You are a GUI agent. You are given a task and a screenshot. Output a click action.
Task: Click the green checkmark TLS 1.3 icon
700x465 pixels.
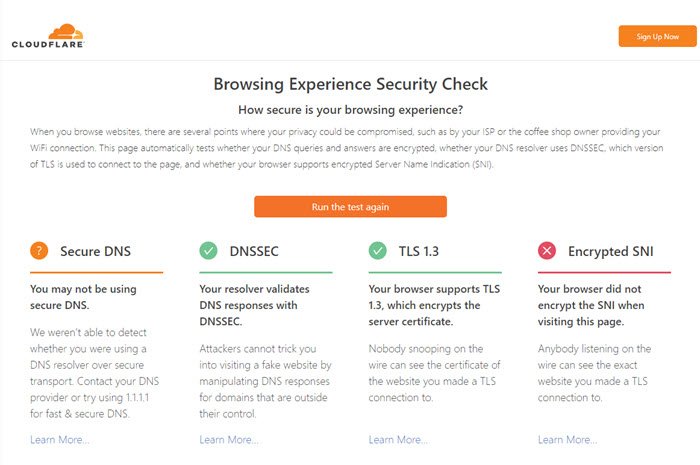377,251
